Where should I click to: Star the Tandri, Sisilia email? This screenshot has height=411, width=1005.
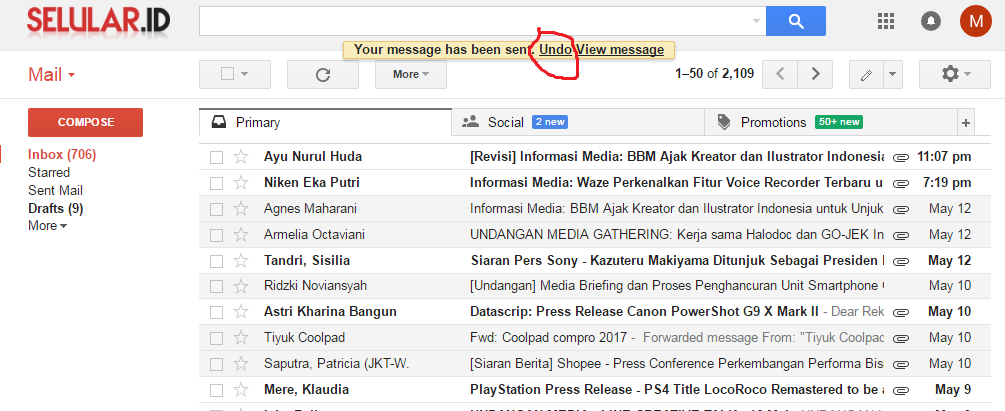241,261
